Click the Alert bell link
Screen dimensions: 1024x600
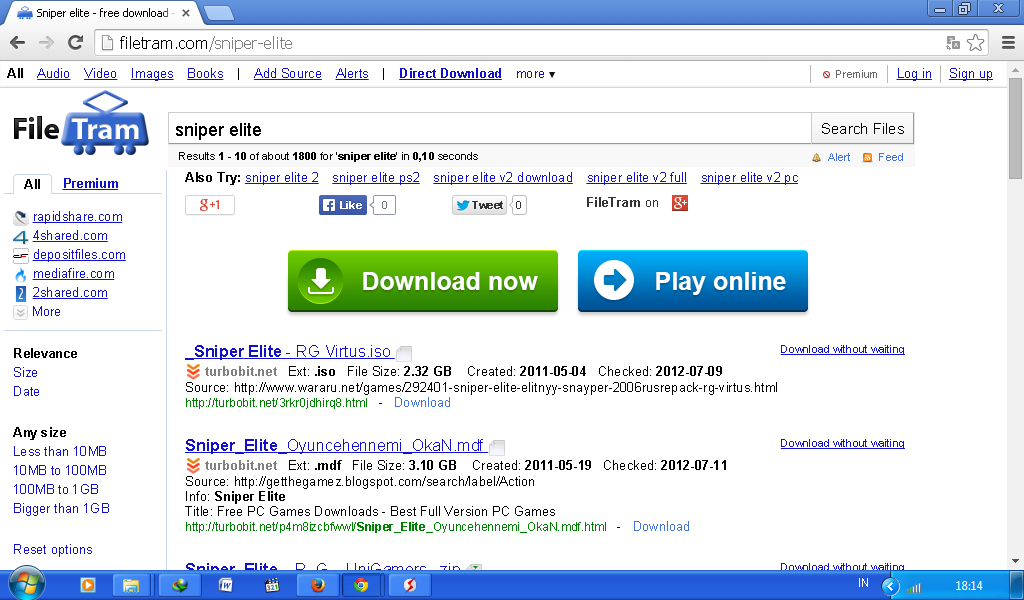831,157
